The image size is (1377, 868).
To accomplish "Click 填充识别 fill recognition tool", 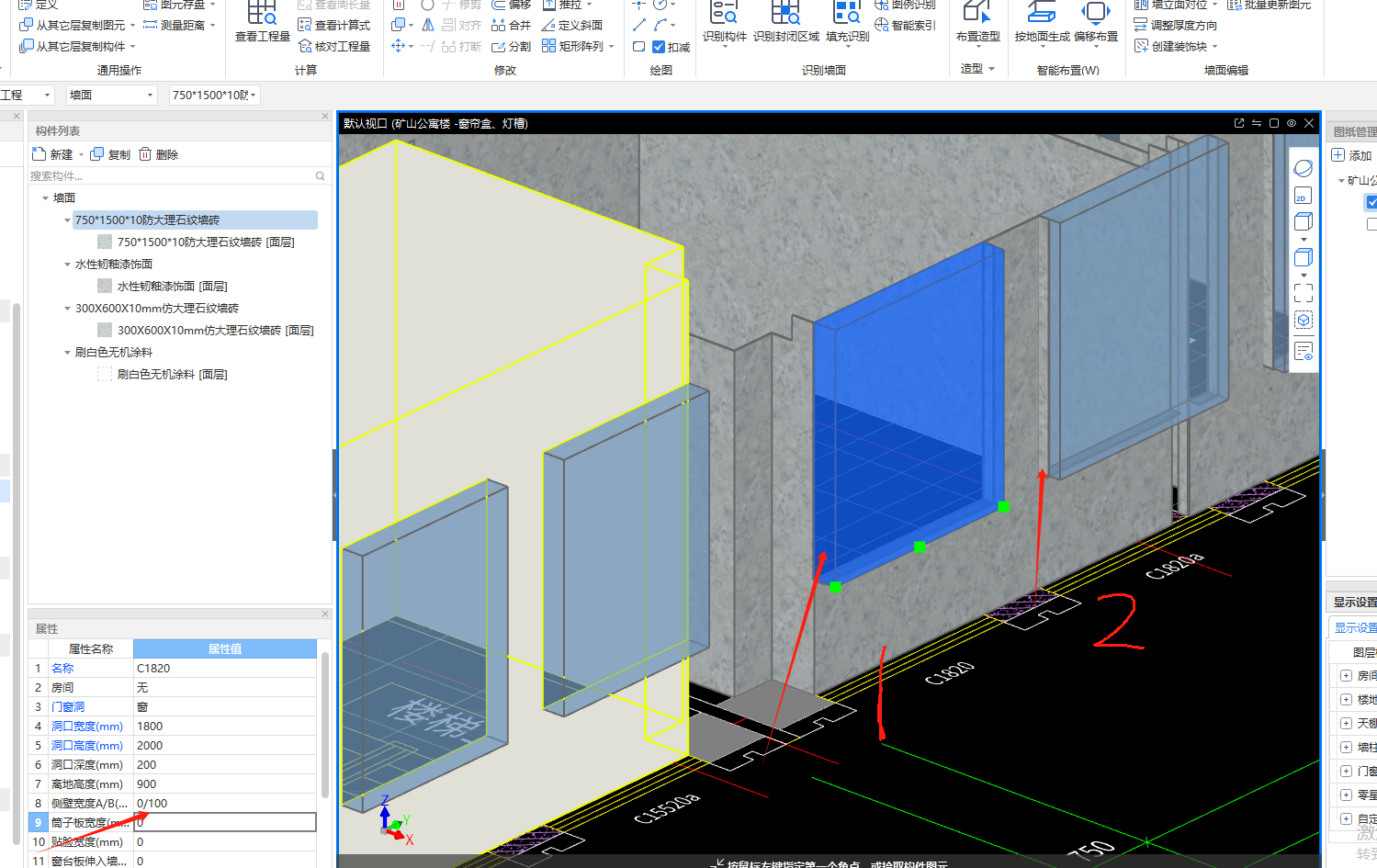I will click(x=847, y=23).
